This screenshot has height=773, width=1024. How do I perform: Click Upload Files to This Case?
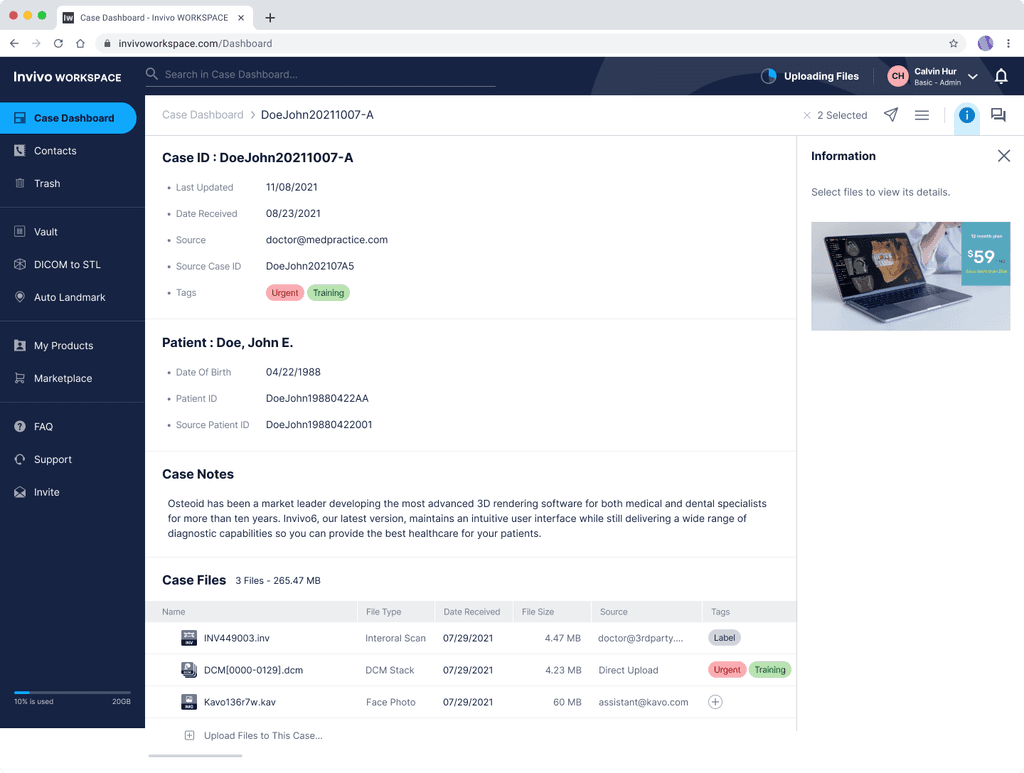click(x=263, y=736)
